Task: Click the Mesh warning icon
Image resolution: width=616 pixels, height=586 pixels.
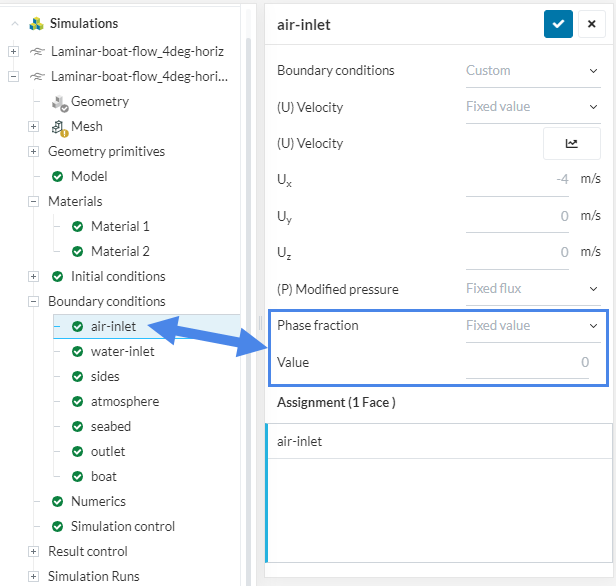Action: [58, 127]
